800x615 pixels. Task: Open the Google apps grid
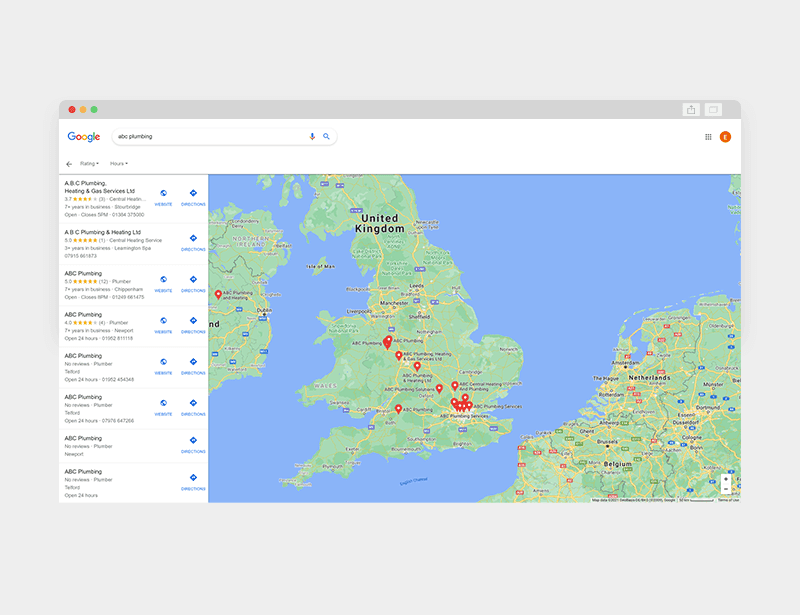coord(708,137)
